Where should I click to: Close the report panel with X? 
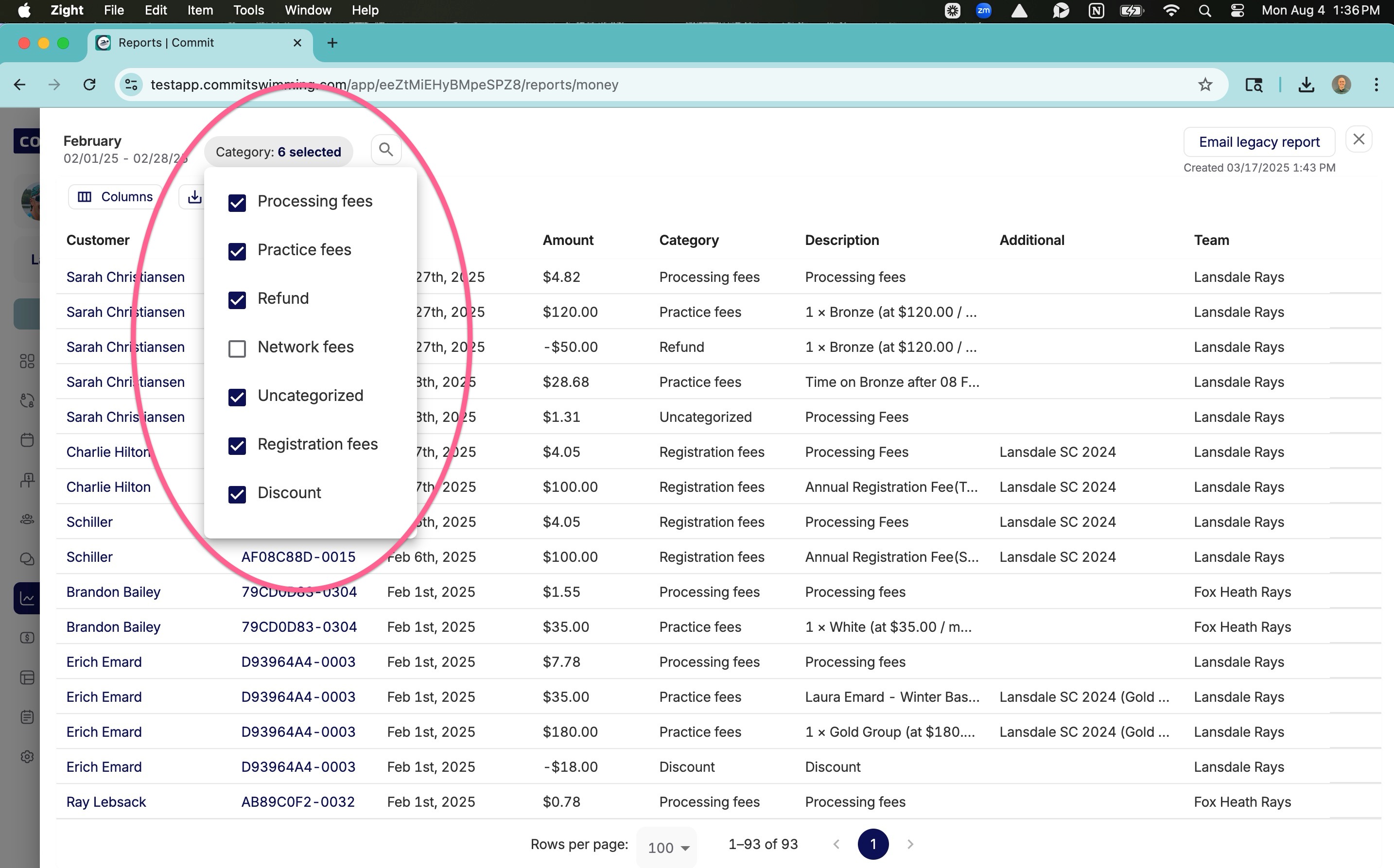(1359, 139)
